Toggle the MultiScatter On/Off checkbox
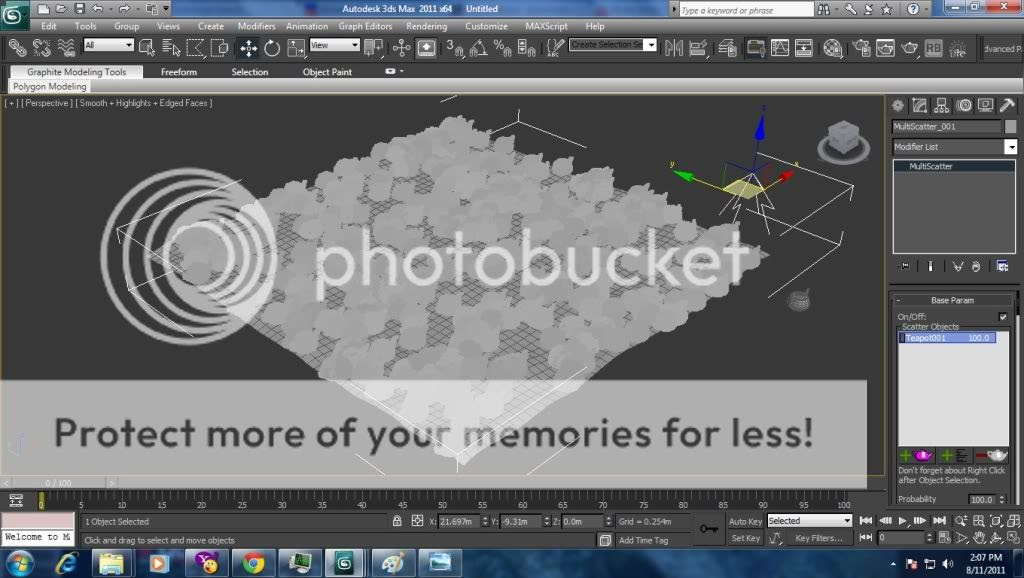 1003,317
